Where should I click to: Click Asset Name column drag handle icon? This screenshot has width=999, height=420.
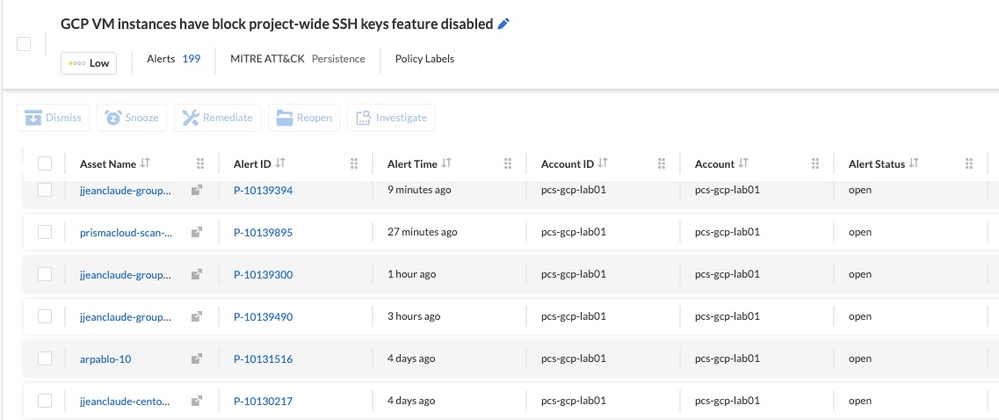point(200,164)
